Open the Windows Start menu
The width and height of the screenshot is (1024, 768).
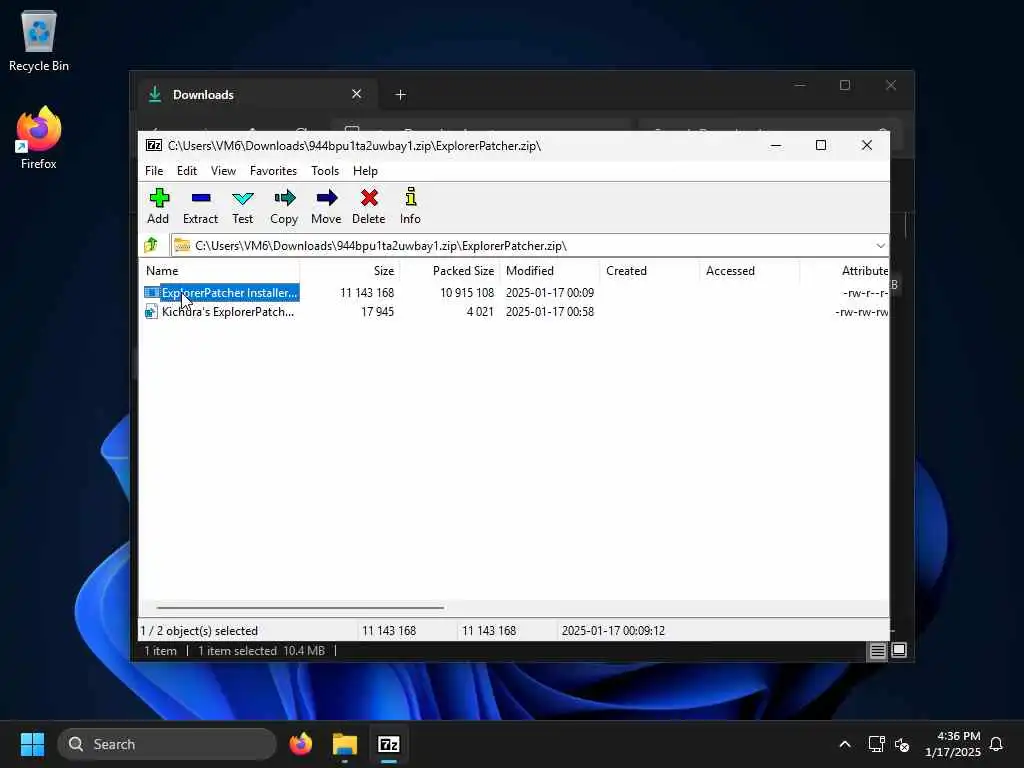32,744
